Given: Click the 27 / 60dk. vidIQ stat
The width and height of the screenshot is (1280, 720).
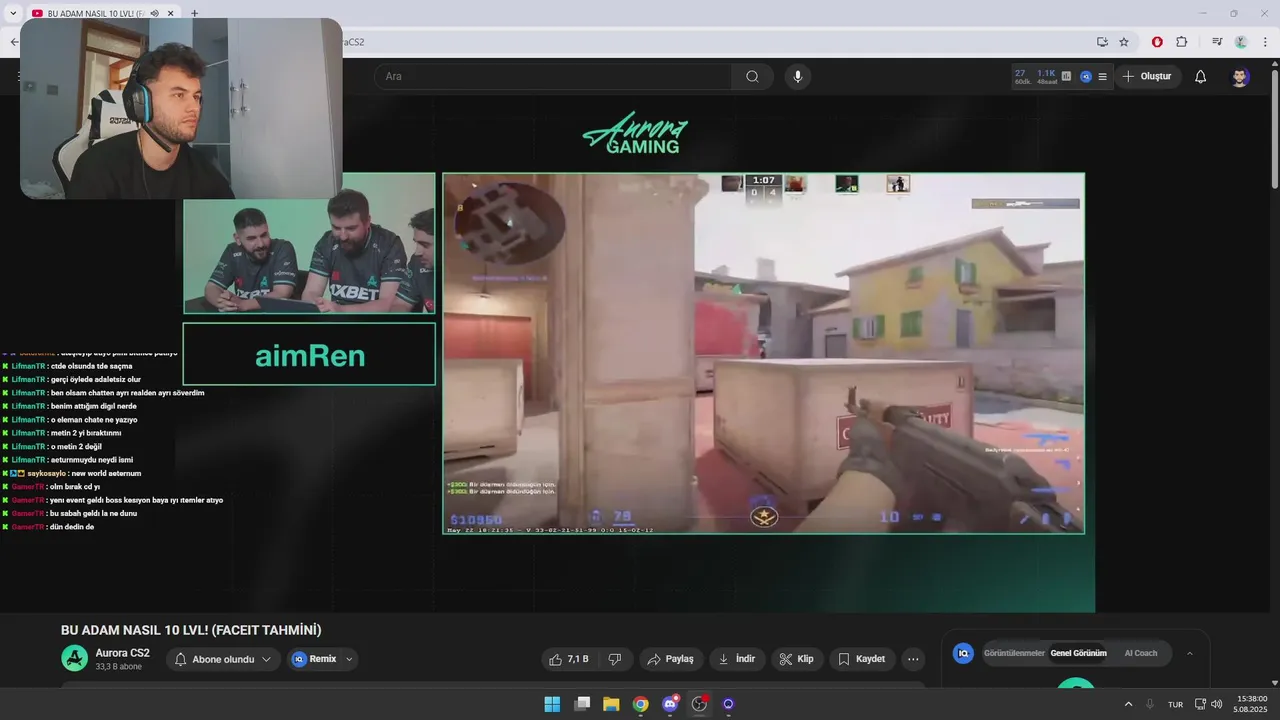Looking at the screenshot, I should (x=1021, y=77).
